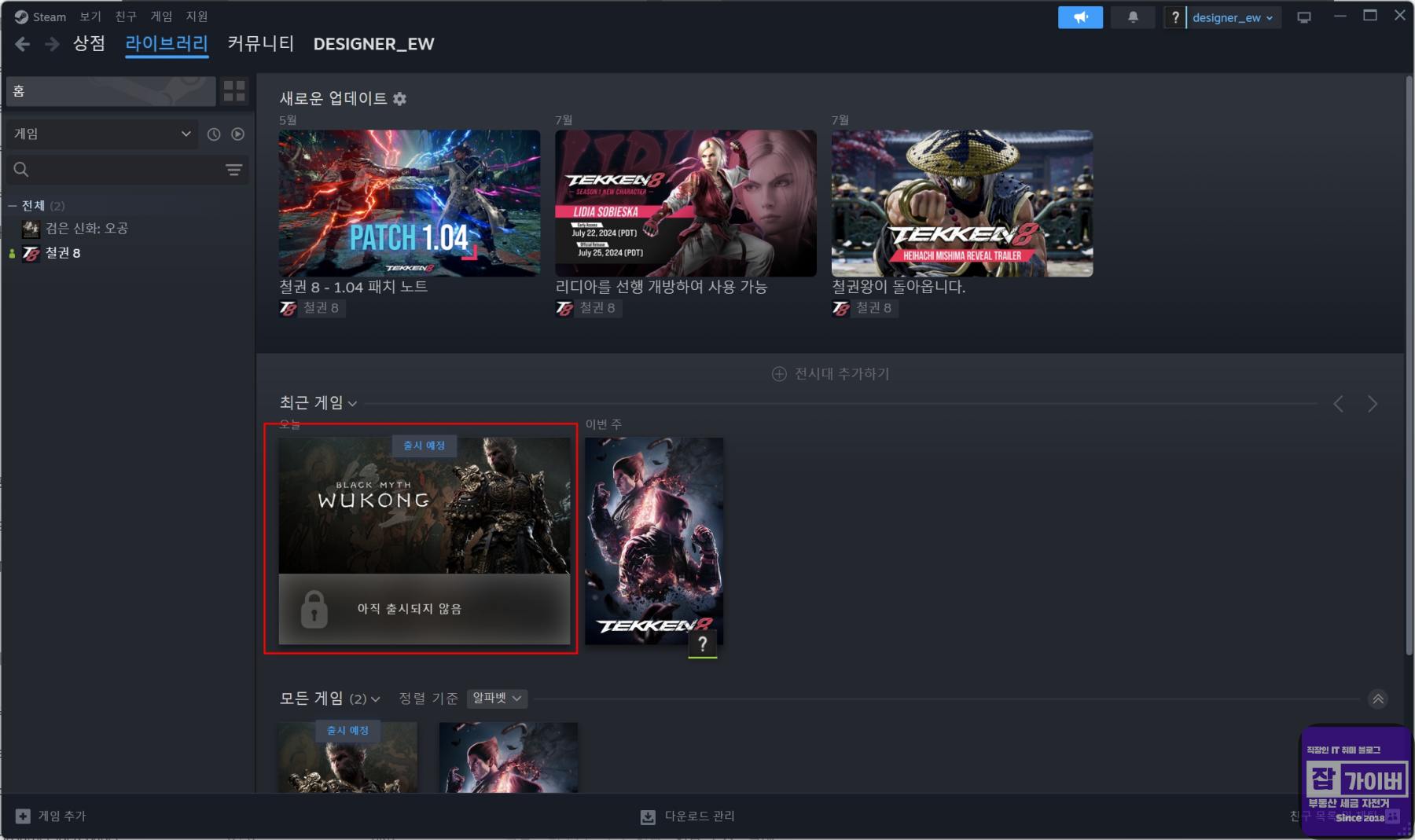1415x840 pixels.
Task: Click the blue announcements megaphone button
Action: [1080, 17]
